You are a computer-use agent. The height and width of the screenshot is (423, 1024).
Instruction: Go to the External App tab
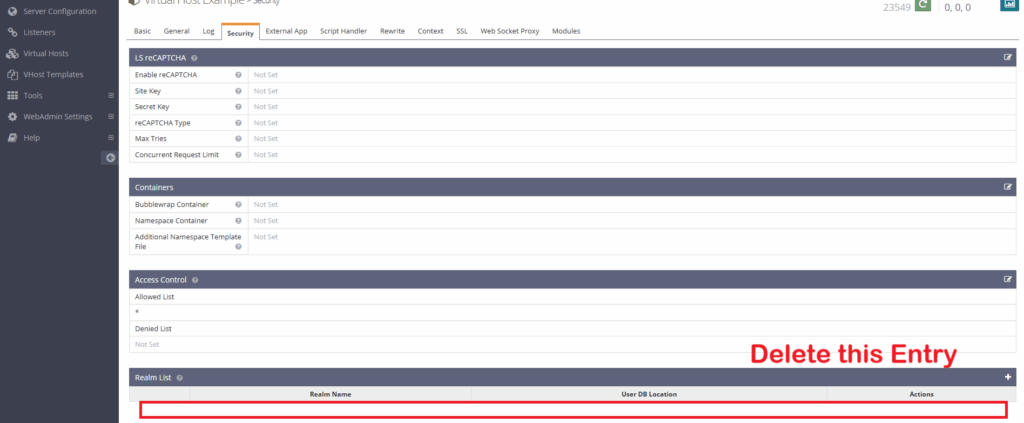(x=286, y=31)
